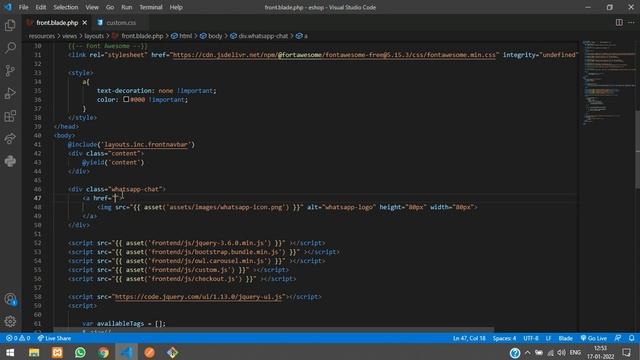Select the front.blade.php tab
Screen dimensions: 640x360
(57, 23)
